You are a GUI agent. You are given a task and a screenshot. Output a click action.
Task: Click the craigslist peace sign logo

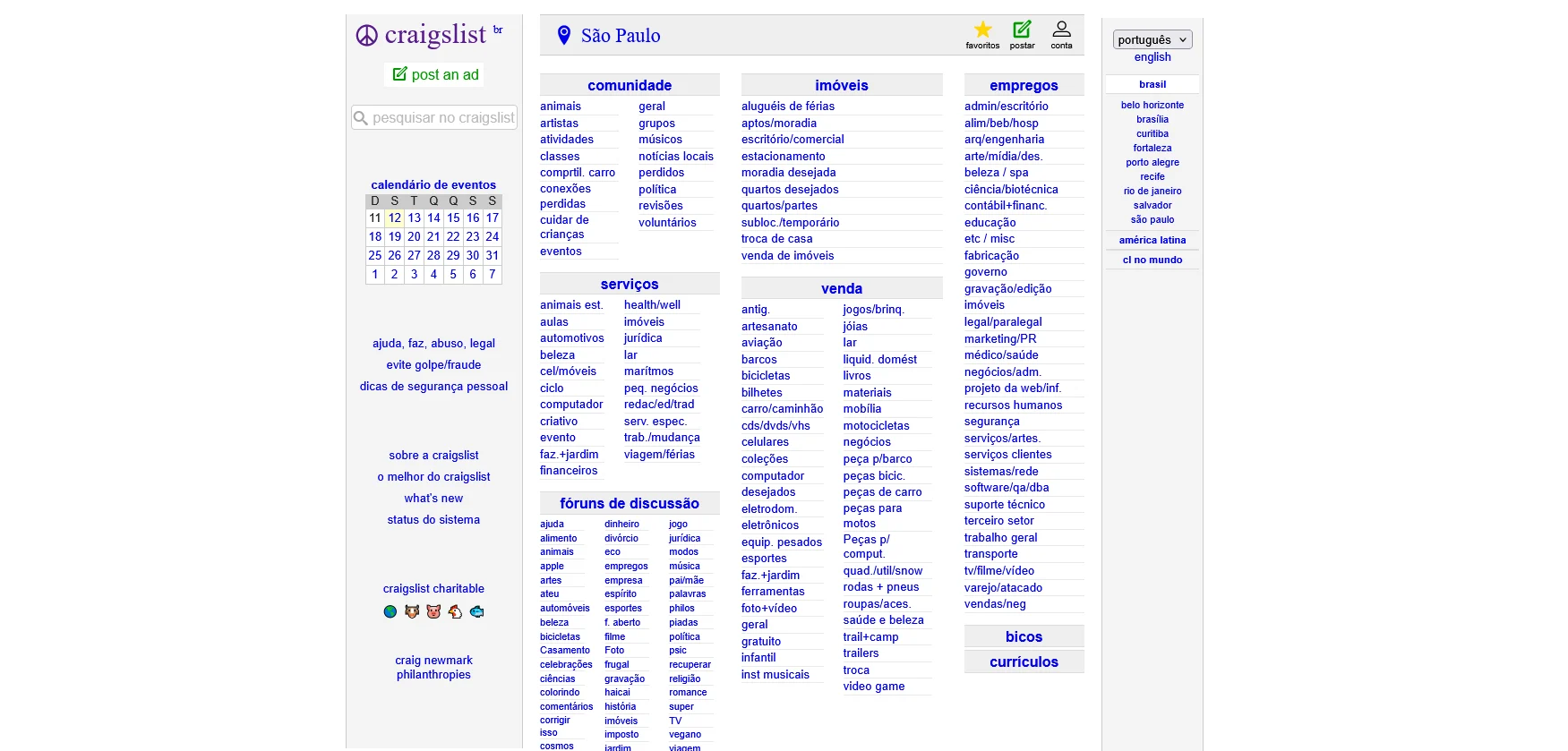[367, 35]
